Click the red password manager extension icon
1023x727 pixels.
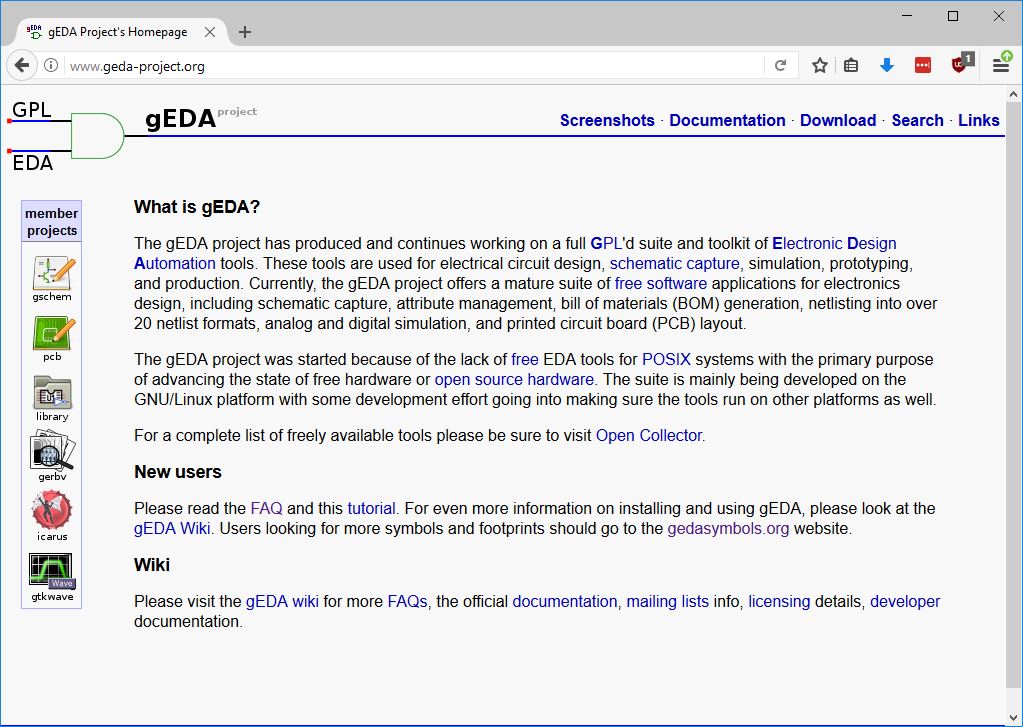coord(923,65)
